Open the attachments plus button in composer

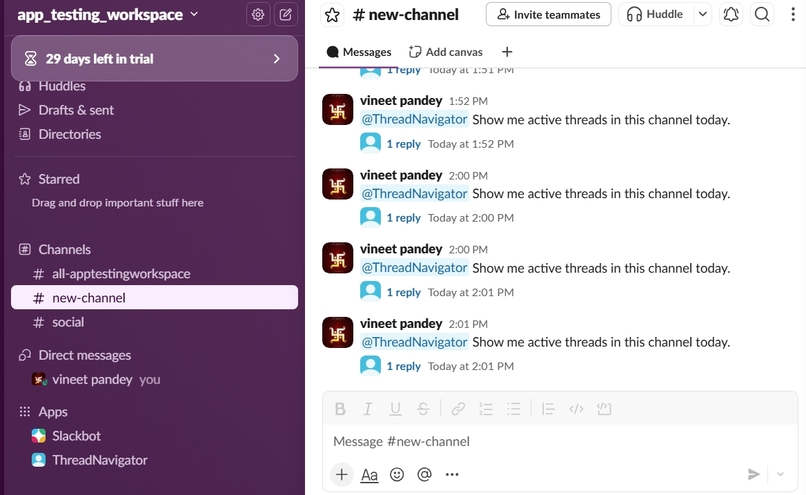tap(341, 474)
